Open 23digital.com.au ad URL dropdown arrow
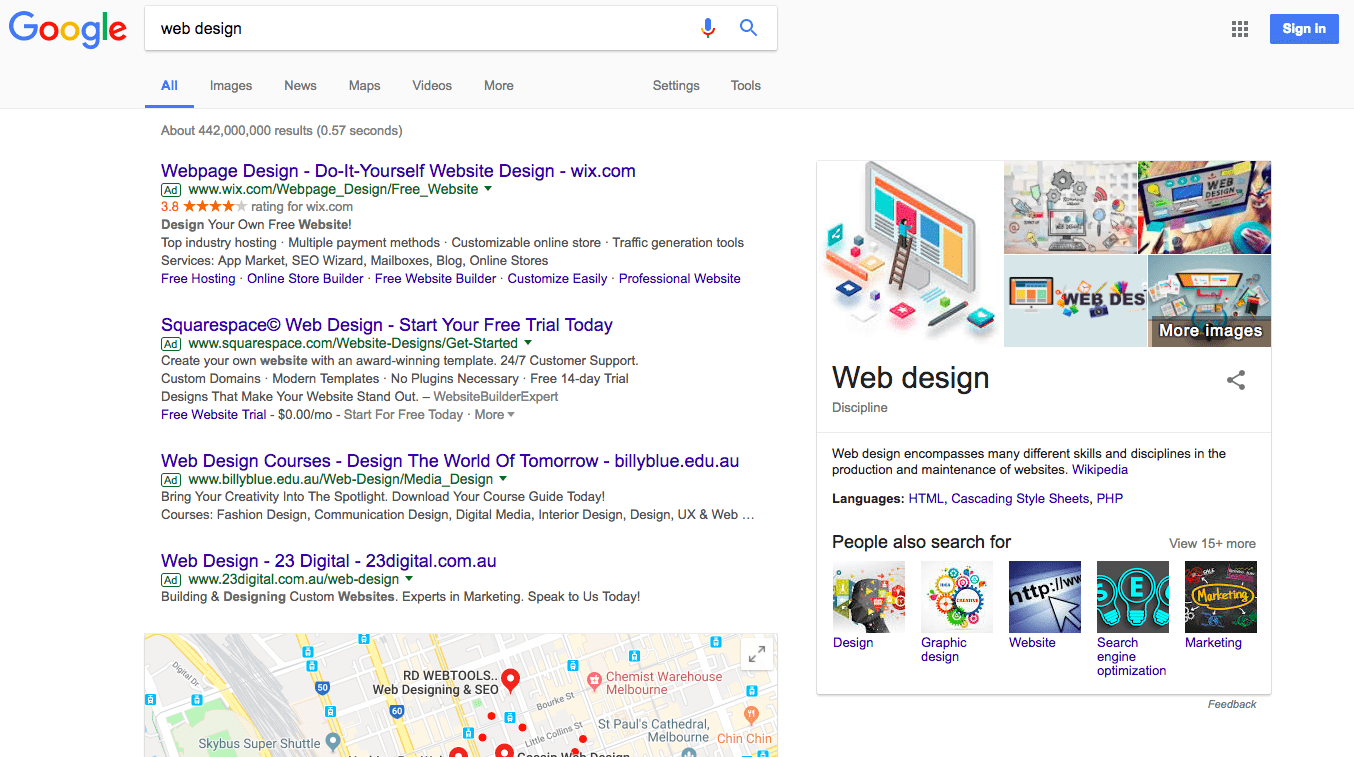Image resolution: width=1354 pixels, height=757 pixels. point(409,578)
